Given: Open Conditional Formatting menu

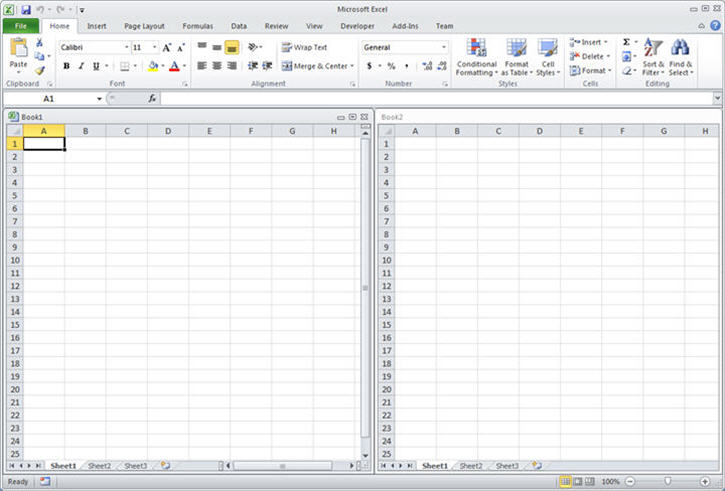Looking at the screenshot, I should [x=476, y=57].
